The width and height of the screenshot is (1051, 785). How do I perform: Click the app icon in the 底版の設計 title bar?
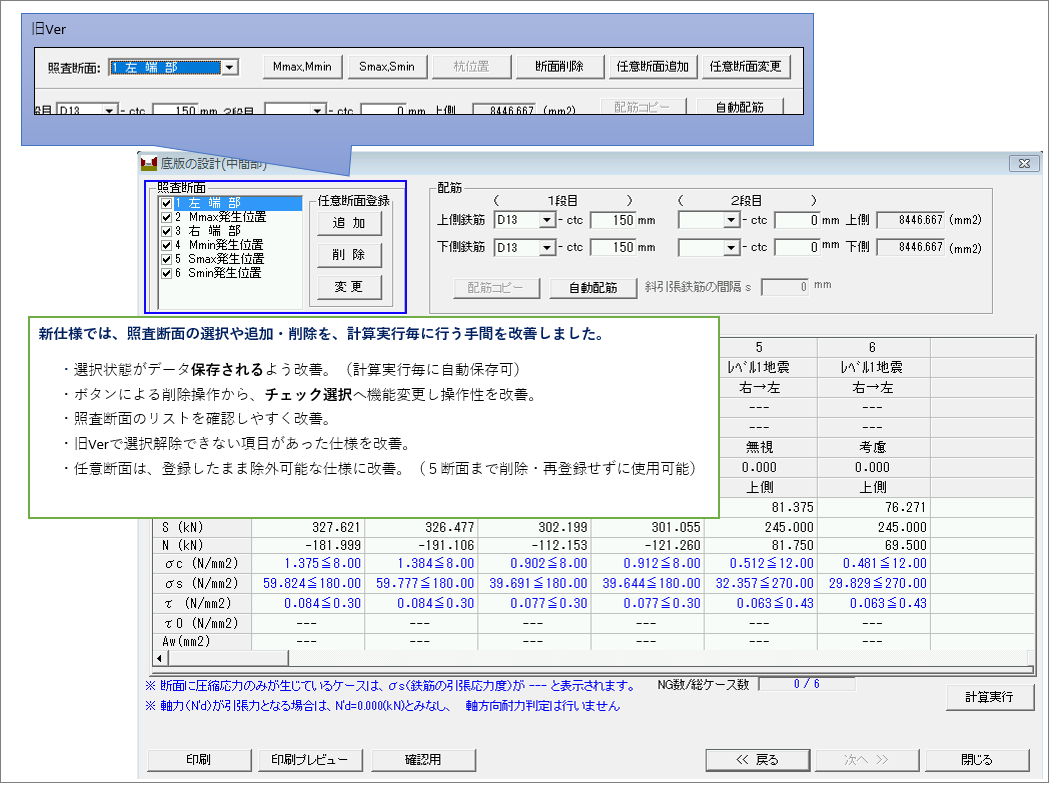point(149,163)
